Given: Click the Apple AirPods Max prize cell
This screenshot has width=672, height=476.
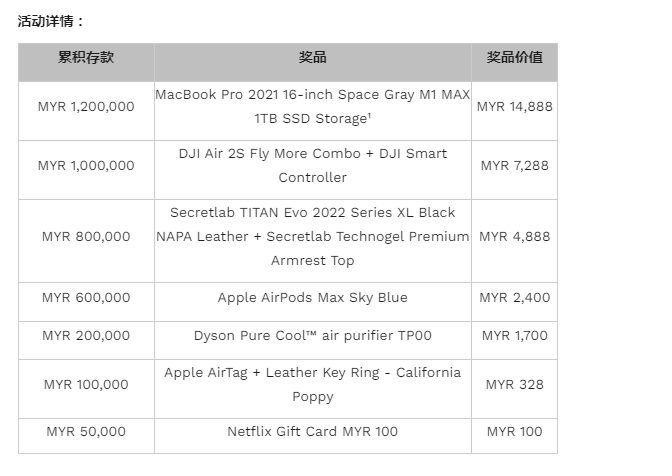Looking at the screenshot, I should [x=312, y=298].
